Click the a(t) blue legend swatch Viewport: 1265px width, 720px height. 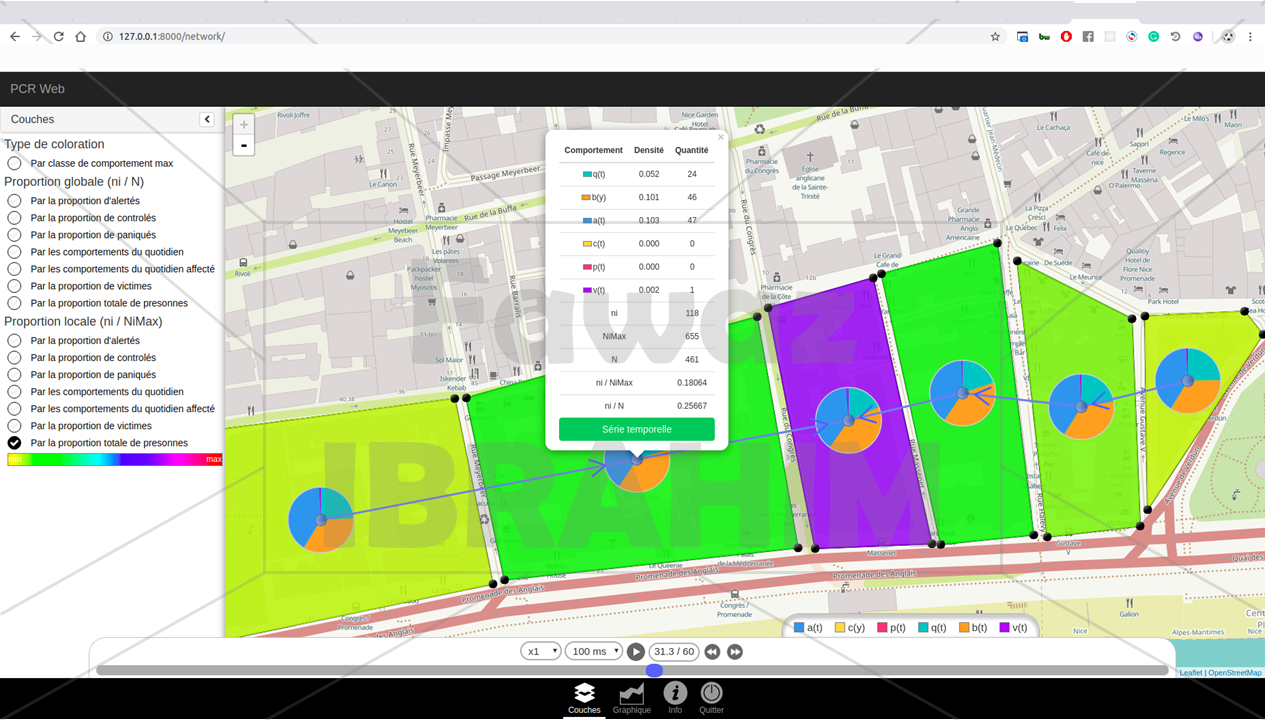(799, 628)
